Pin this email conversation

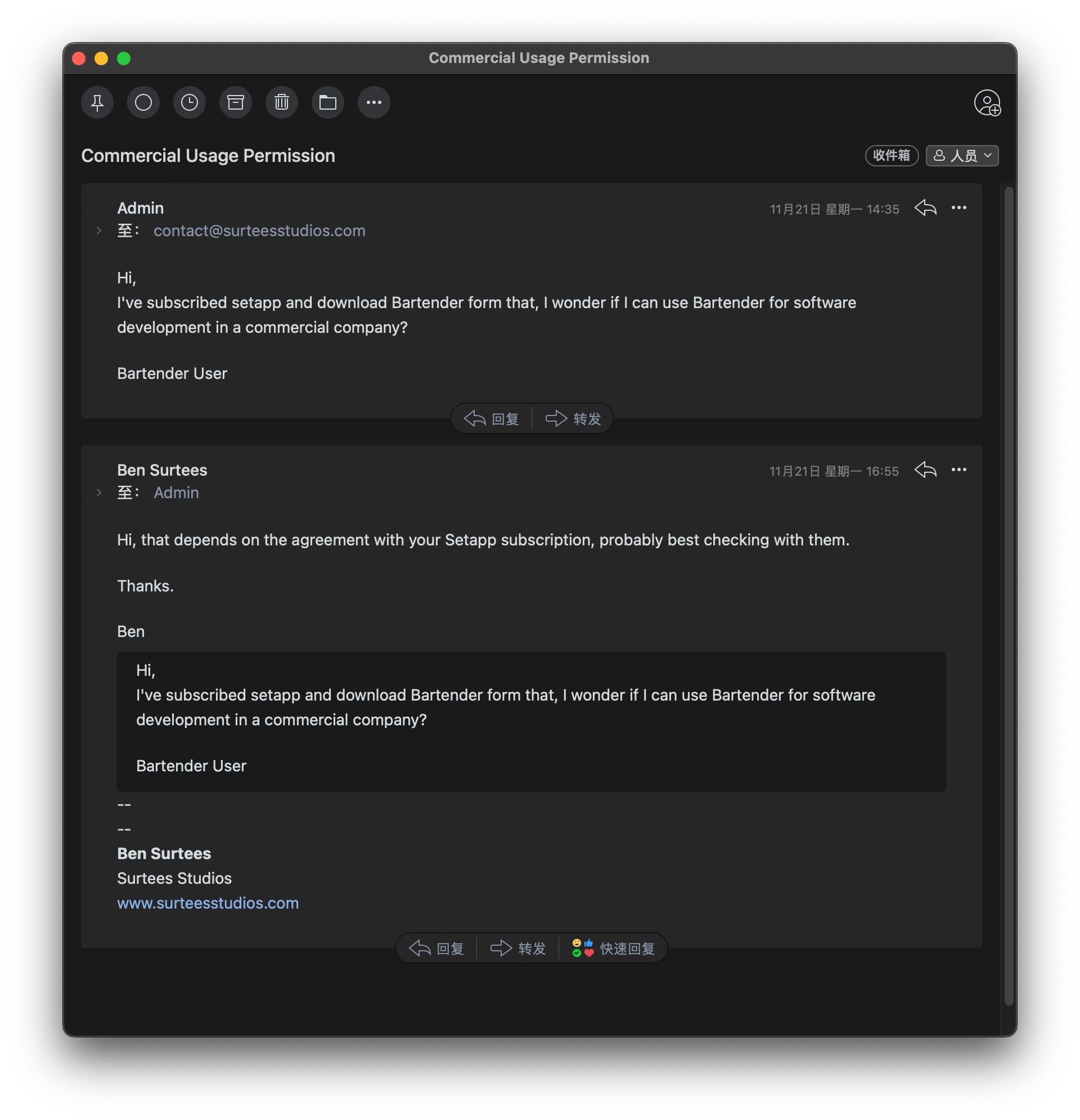coord(97,103)
